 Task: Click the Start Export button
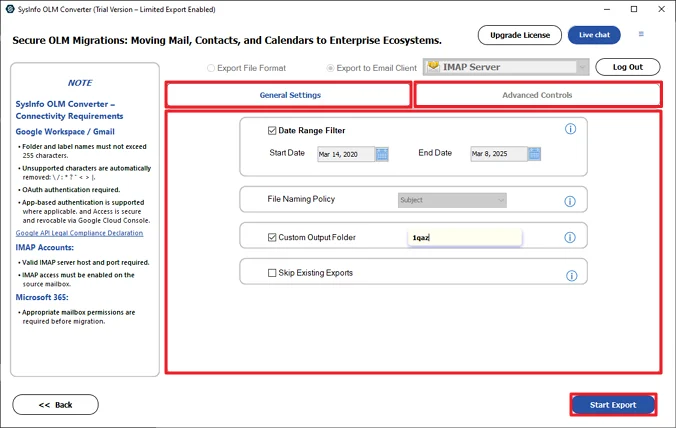click(613, 405)
